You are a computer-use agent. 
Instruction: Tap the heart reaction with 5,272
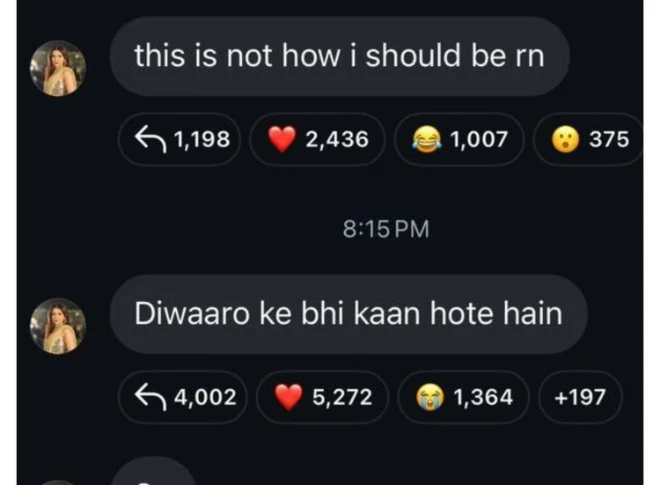coord(322,397)
